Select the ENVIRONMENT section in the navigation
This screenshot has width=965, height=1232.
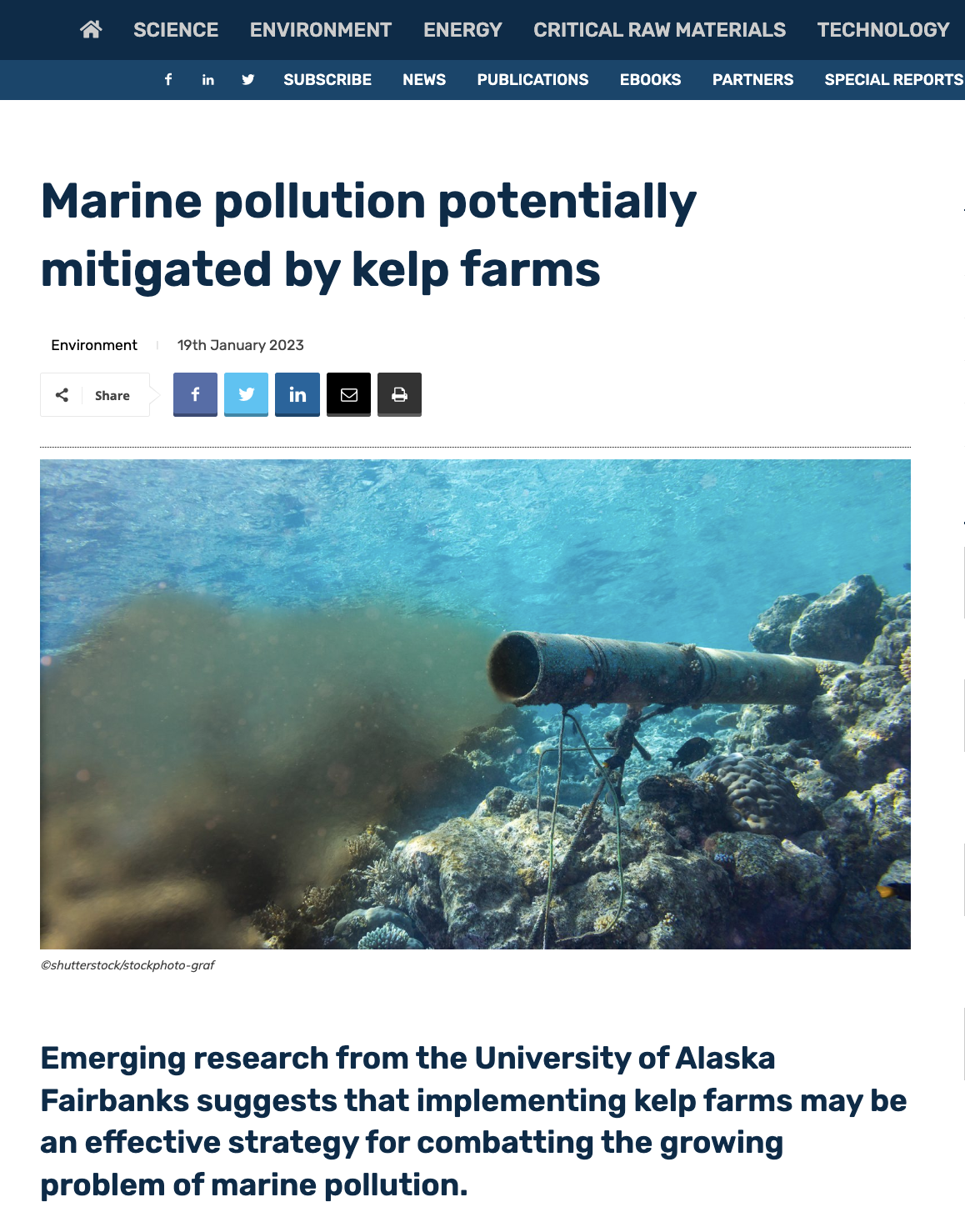pos(320,29)
